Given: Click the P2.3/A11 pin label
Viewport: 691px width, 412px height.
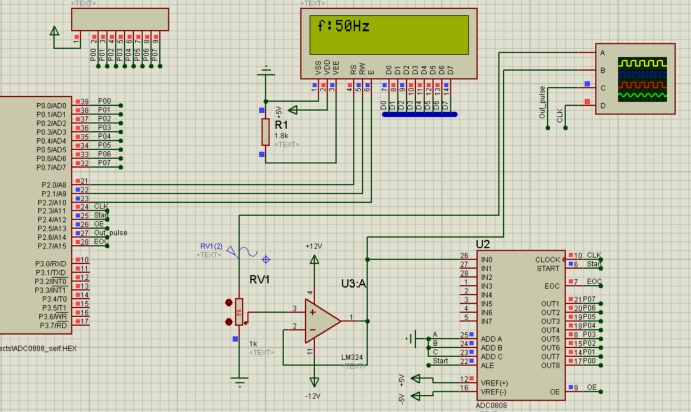Looking at the screenshot, I should pos(52,211).
